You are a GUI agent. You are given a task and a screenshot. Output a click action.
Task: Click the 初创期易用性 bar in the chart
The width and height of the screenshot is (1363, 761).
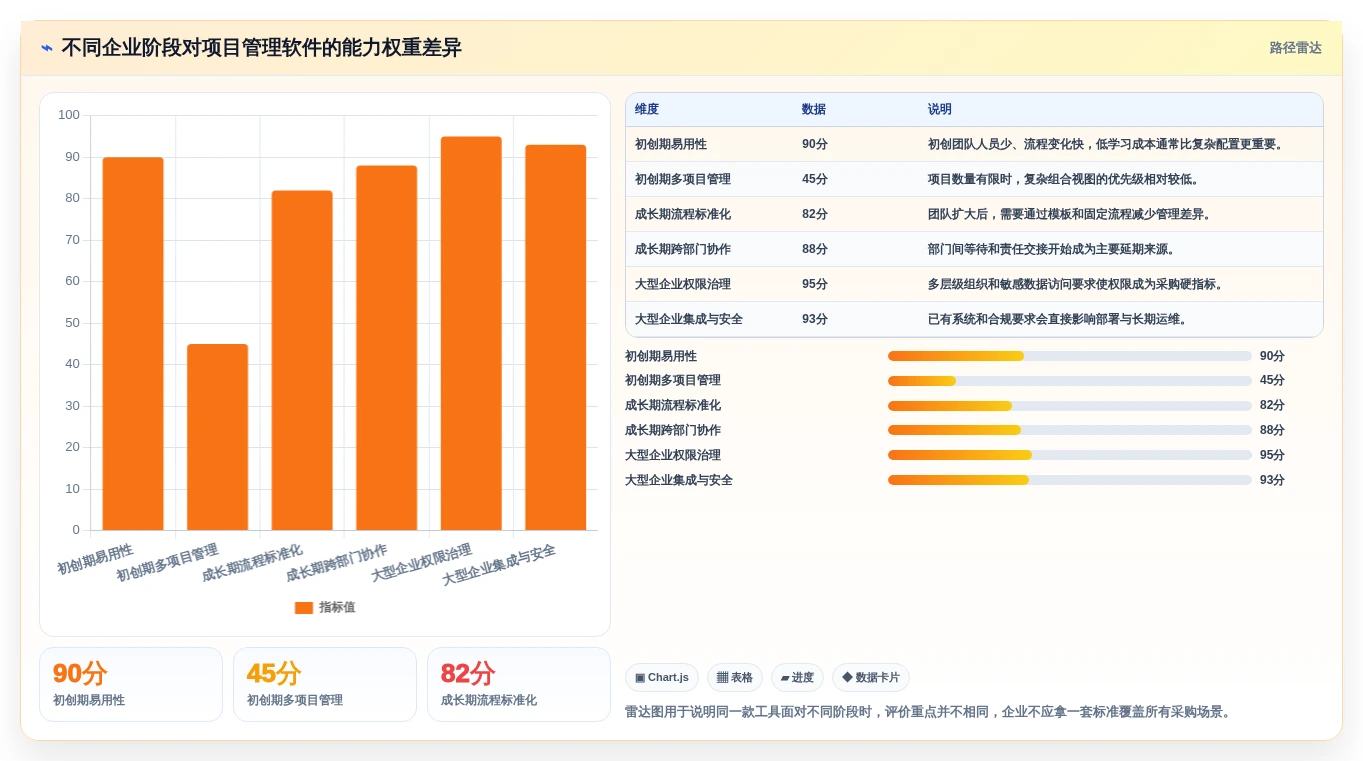tap(133, 343)
